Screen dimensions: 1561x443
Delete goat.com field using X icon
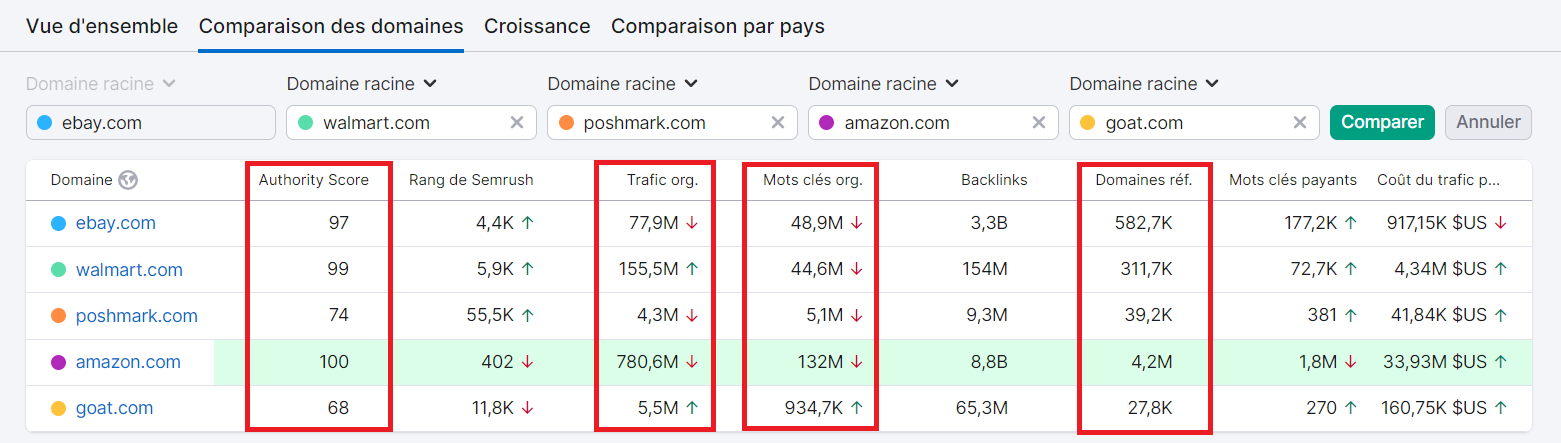[x=1299, y=122]
